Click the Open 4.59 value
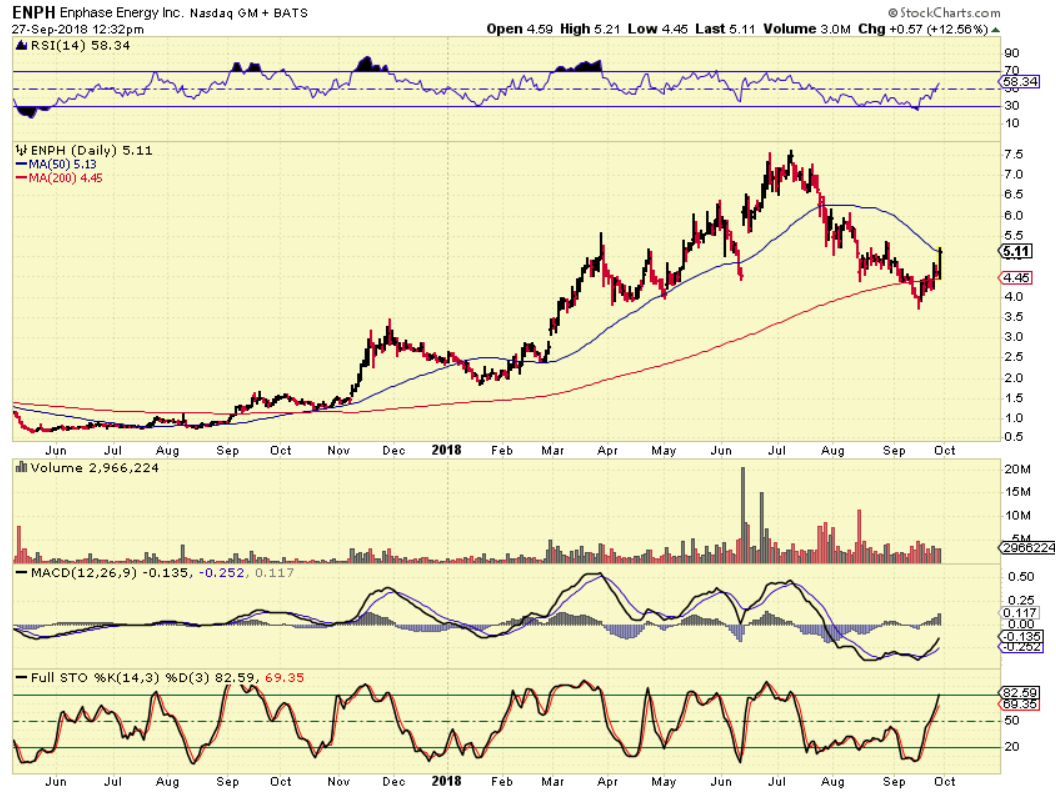The height and width of the screenshot is (793, 1056). coord(519,29)
